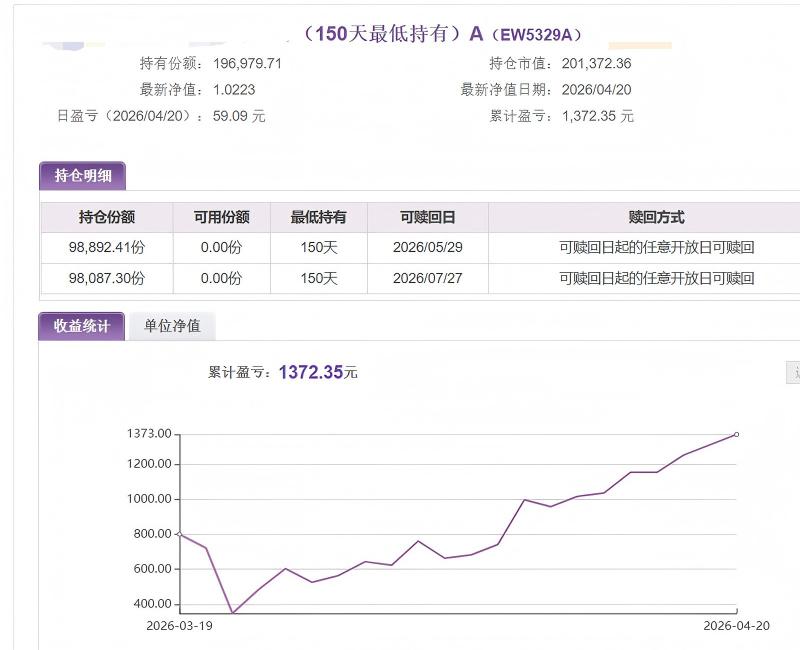Click the partially visible button right of chart
Screen dimensions: 800x650
click(x=794, y=372)
